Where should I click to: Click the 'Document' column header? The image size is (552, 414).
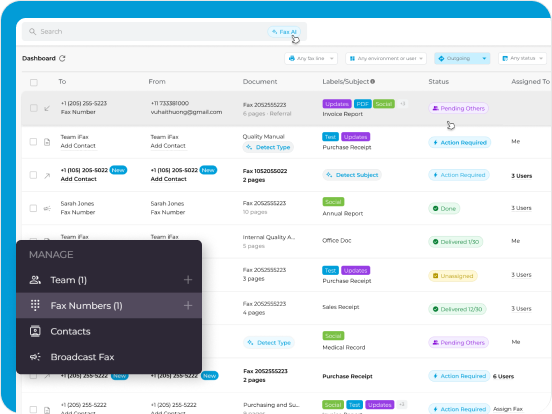(260, 82)
